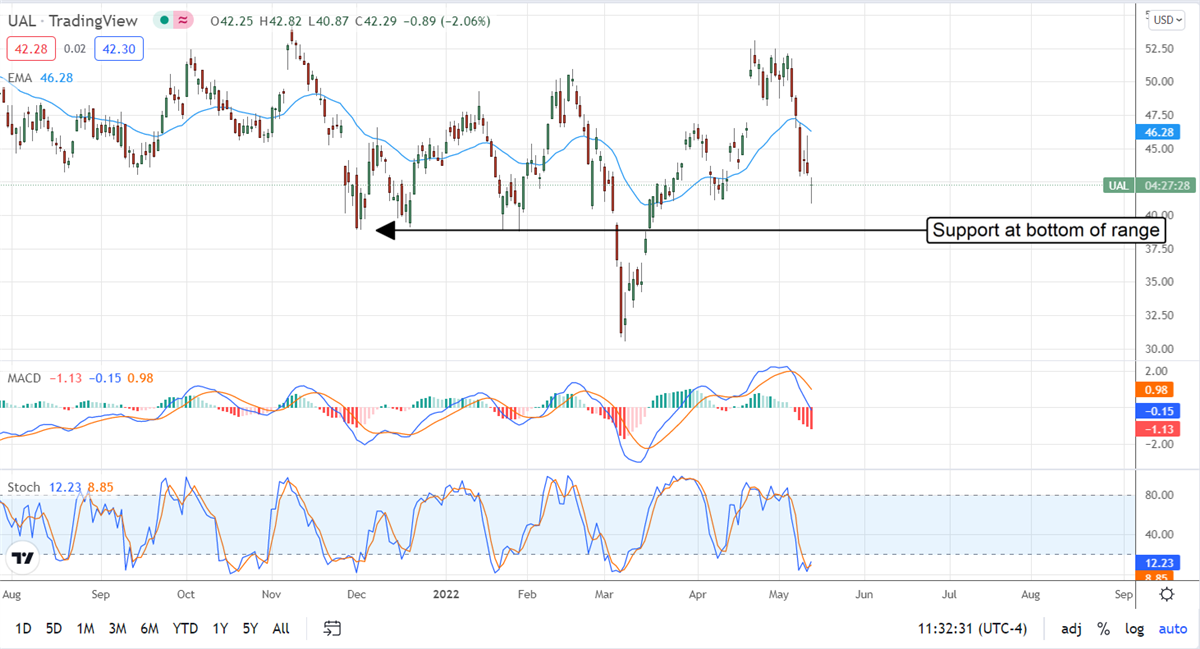This screenshot has height=649, width=1200.
Task: Select the 'Support at bottom of range' annotation
Action: pos(1046,231)
